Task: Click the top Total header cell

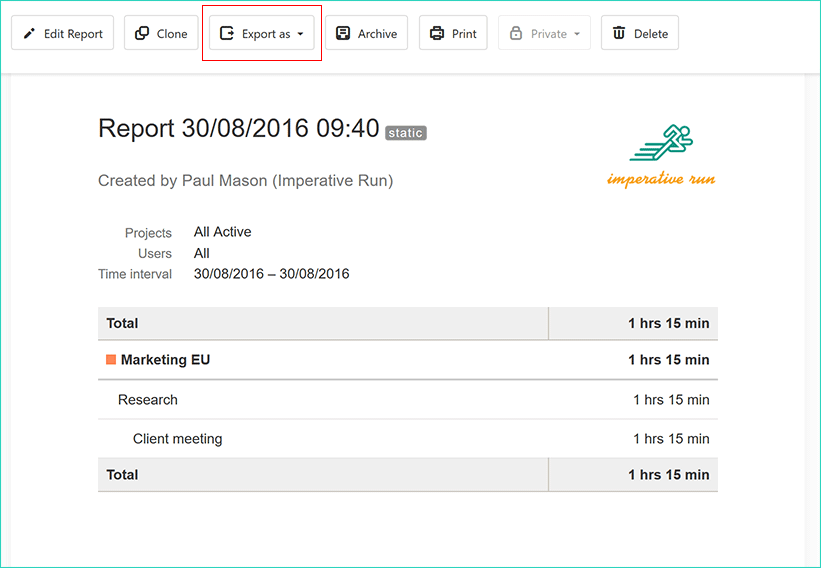Action: click(x=323, y=323)
